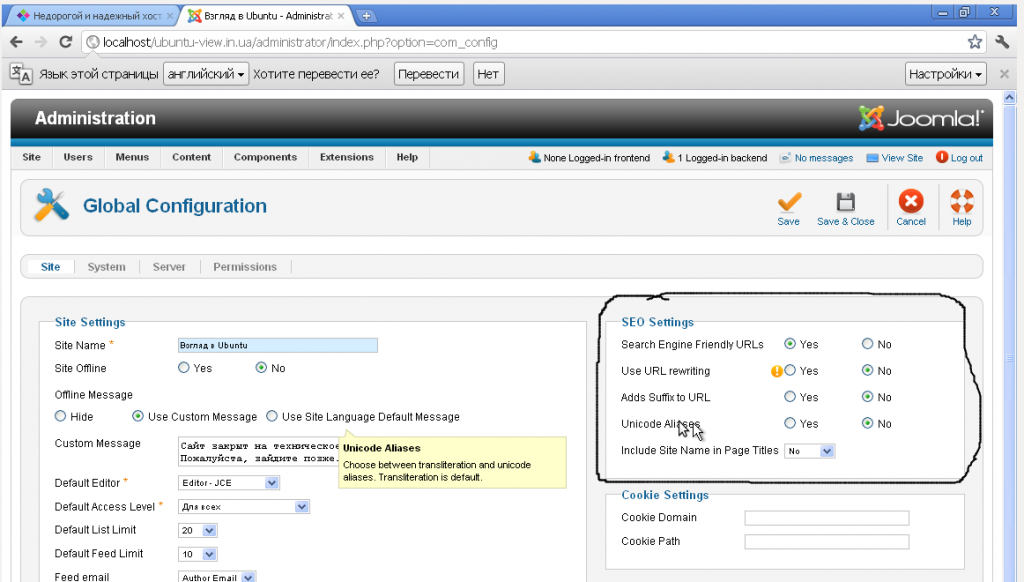
Task: Enable Use URL rewriting Yes option
Action: pos(790,370)
